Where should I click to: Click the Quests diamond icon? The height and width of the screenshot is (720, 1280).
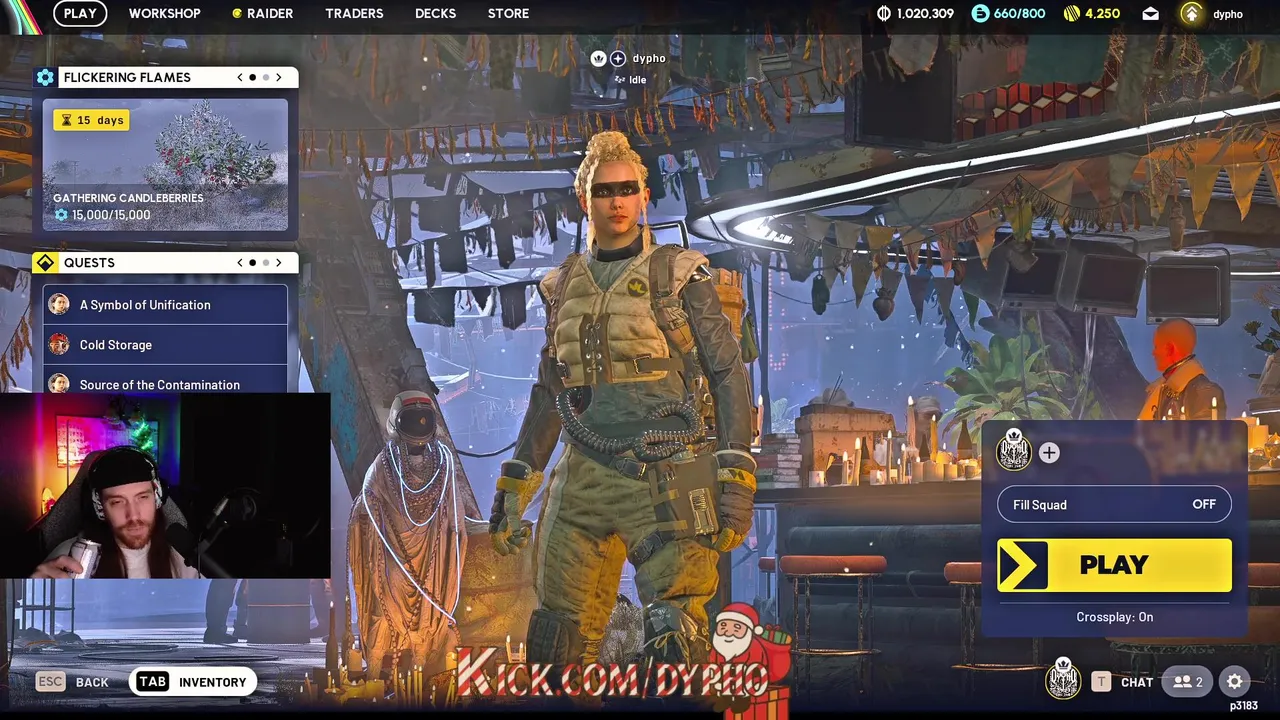(x=45, y=262)
